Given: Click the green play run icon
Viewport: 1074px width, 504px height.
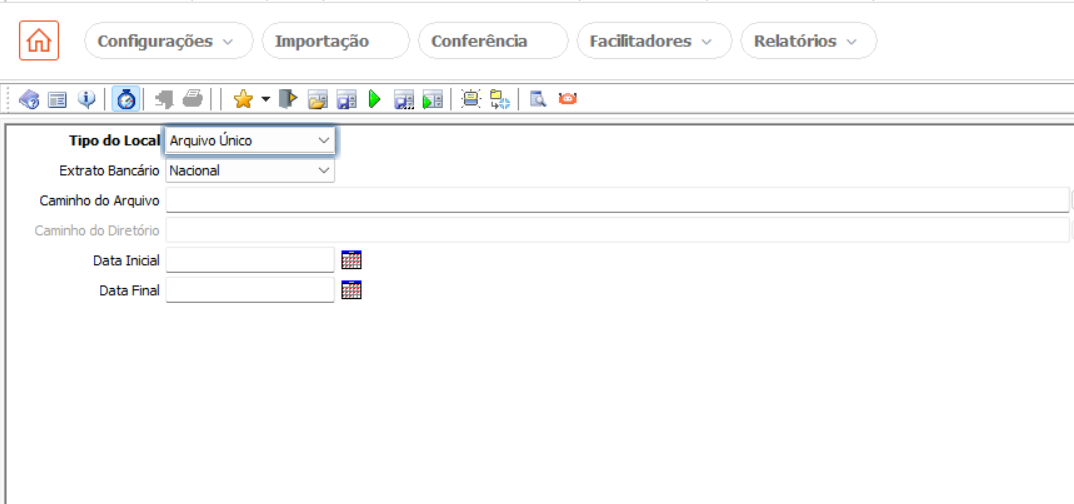Looking at the screenshot, I should pyautogui.click(x=374, y=100).
